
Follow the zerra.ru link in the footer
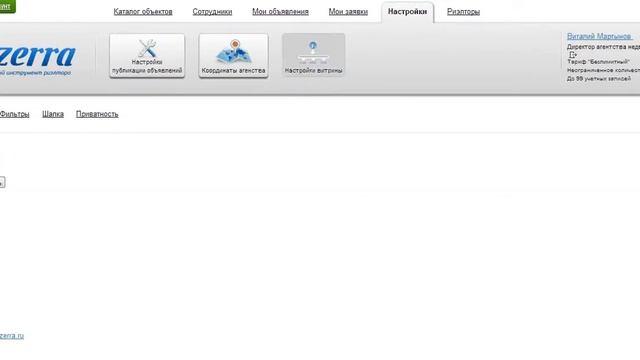12,336
